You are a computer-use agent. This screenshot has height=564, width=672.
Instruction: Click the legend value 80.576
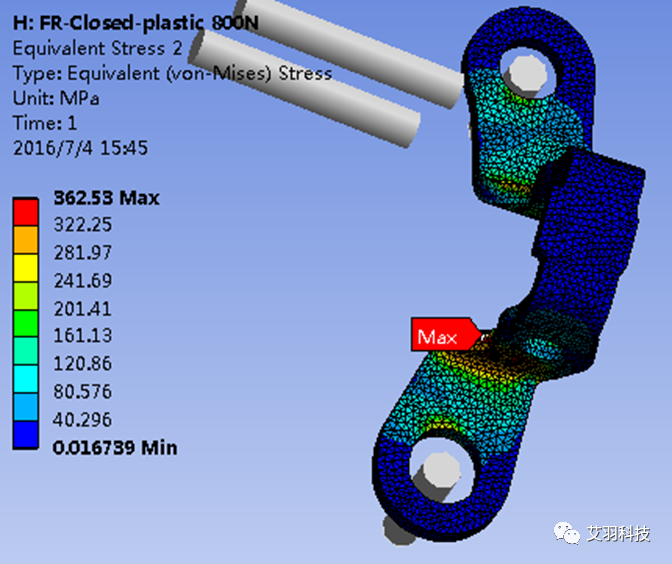click(83, 391)
